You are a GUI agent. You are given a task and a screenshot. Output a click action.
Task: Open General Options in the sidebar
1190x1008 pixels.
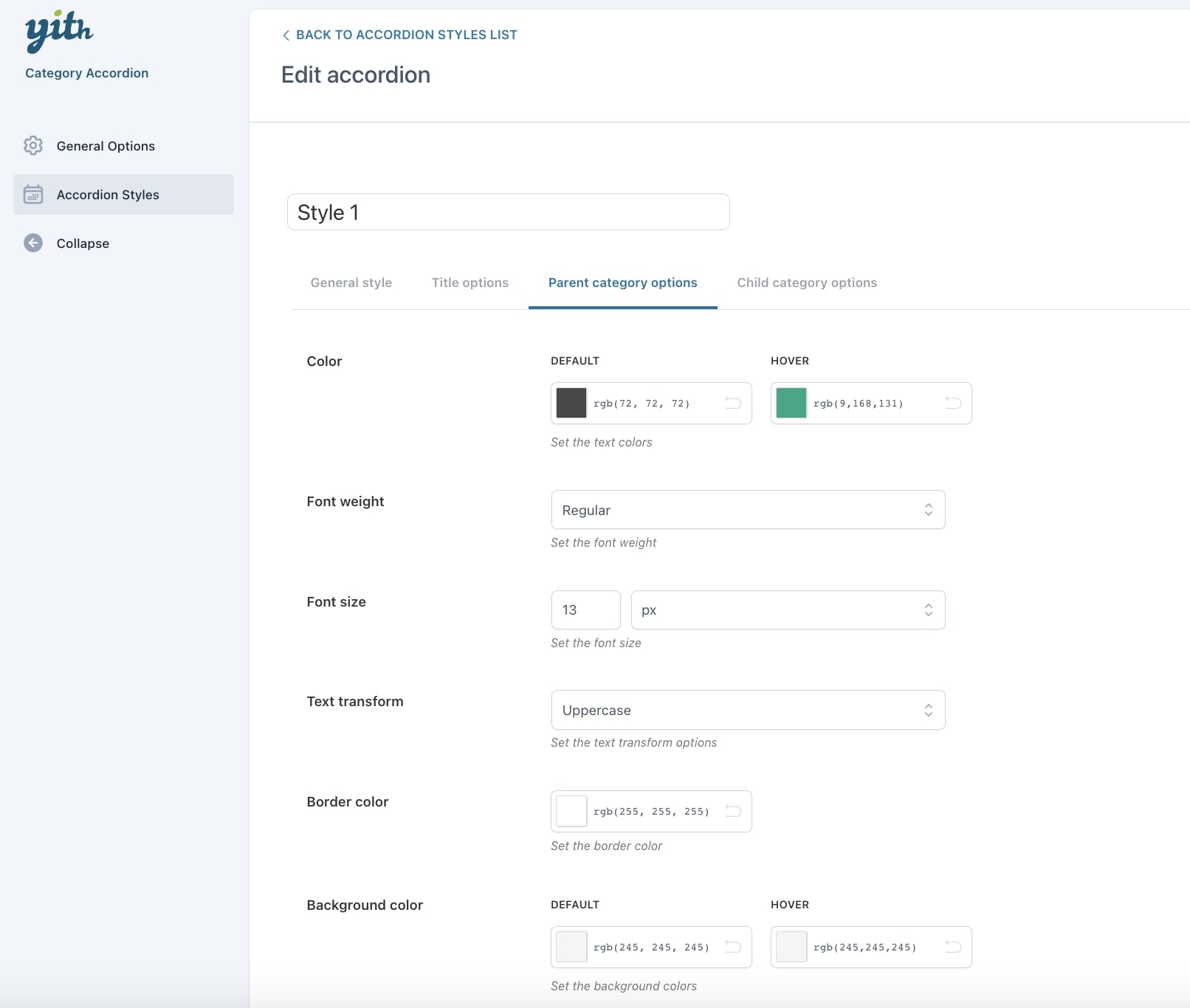point(106,146)
